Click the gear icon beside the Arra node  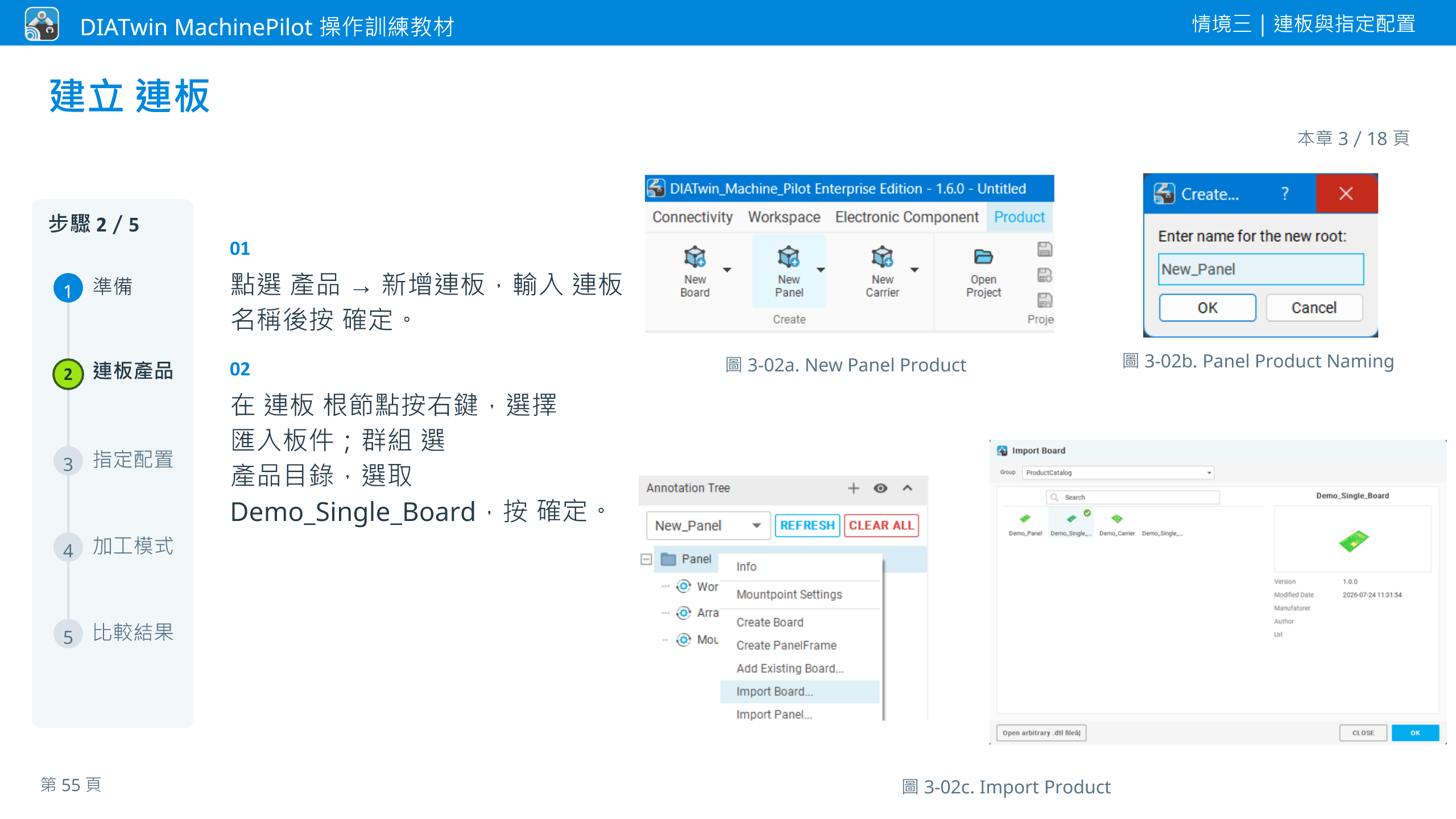(684, 613)
